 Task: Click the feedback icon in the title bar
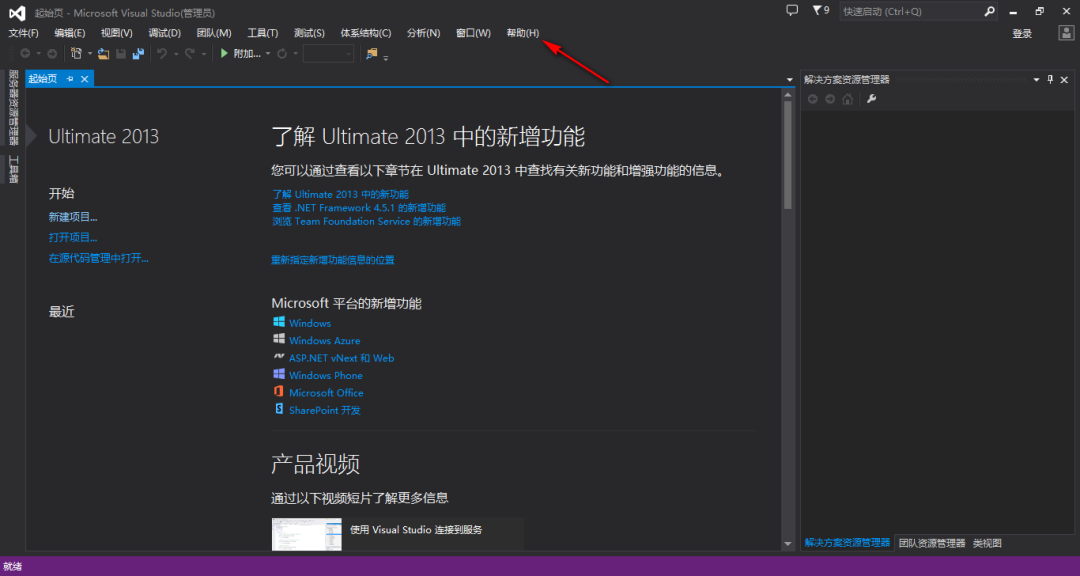pos(792,11)
